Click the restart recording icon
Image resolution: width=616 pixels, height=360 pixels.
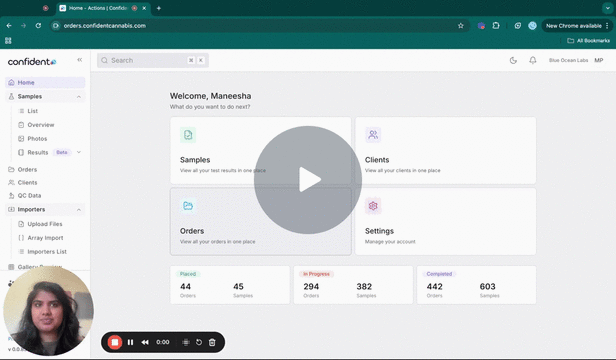[199, 342]
